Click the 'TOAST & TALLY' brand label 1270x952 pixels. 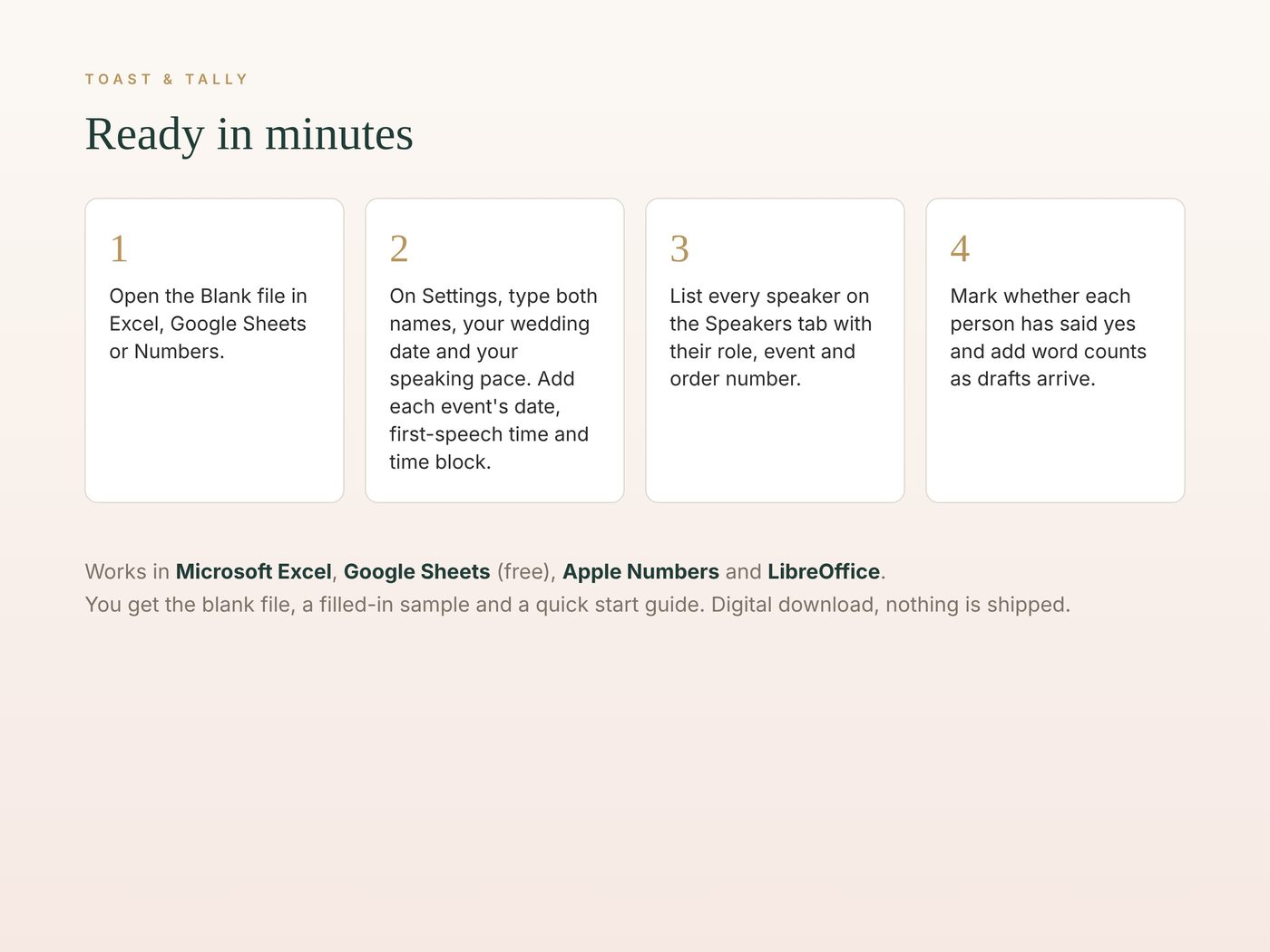pos(166,80)
